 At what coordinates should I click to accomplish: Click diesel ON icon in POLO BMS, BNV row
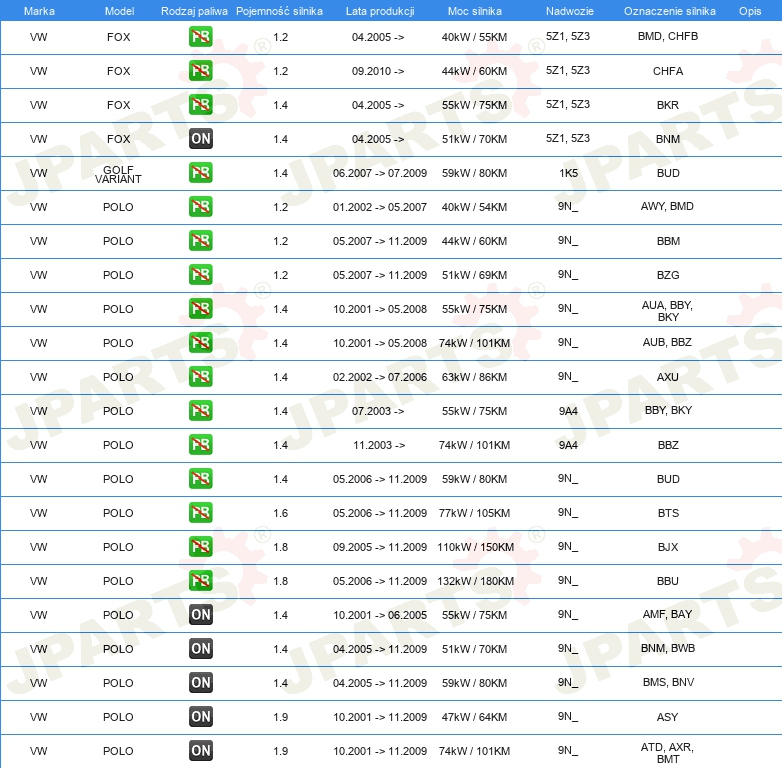pos(200,682)
